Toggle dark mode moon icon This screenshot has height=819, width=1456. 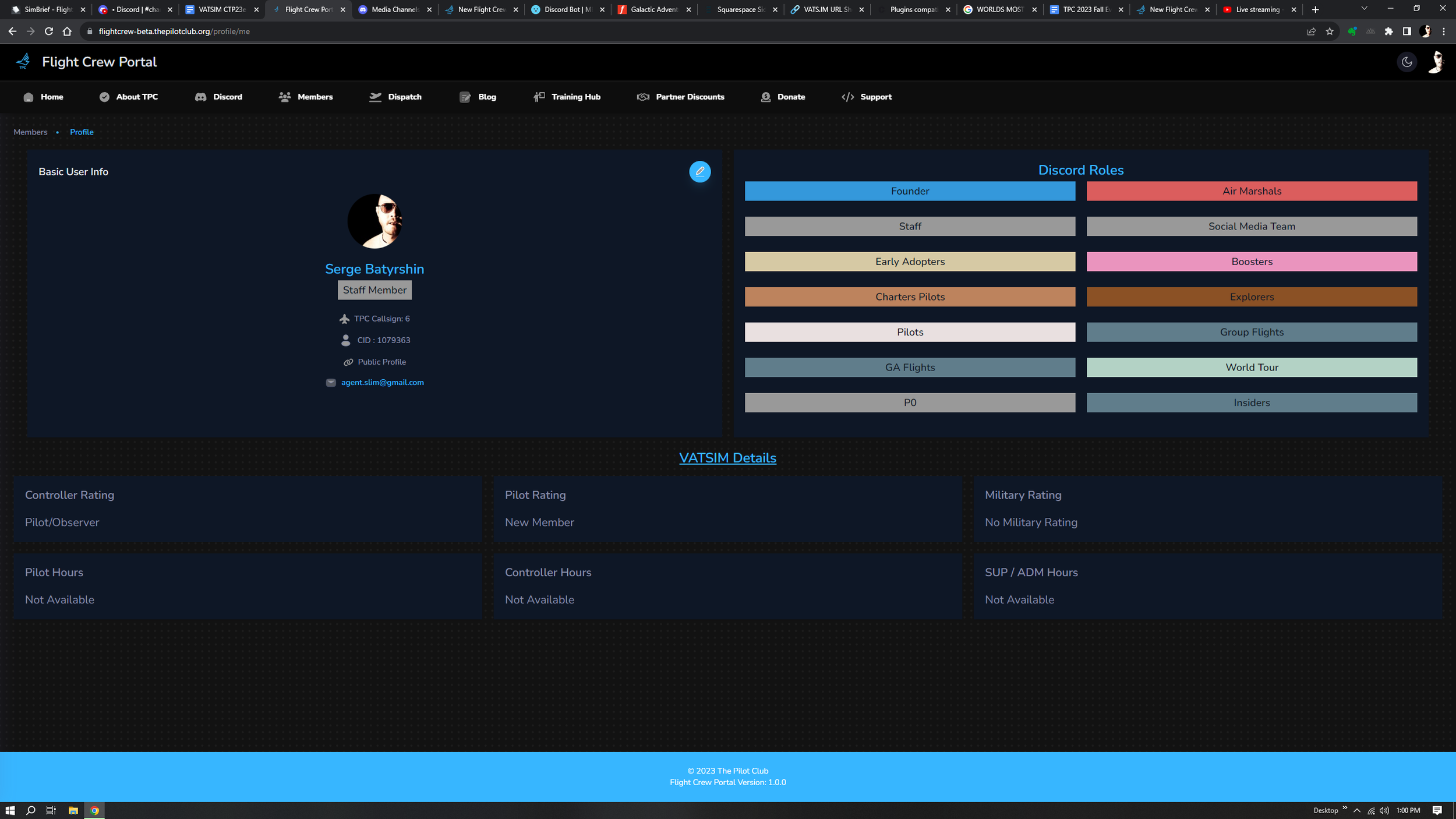(x=1406, y=62)
